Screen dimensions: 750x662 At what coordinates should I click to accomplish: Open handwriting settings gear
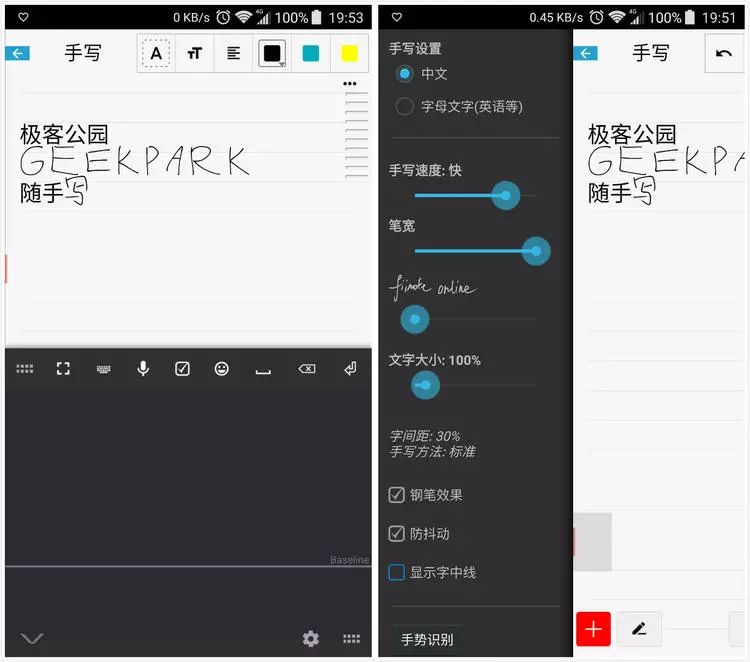311,639
